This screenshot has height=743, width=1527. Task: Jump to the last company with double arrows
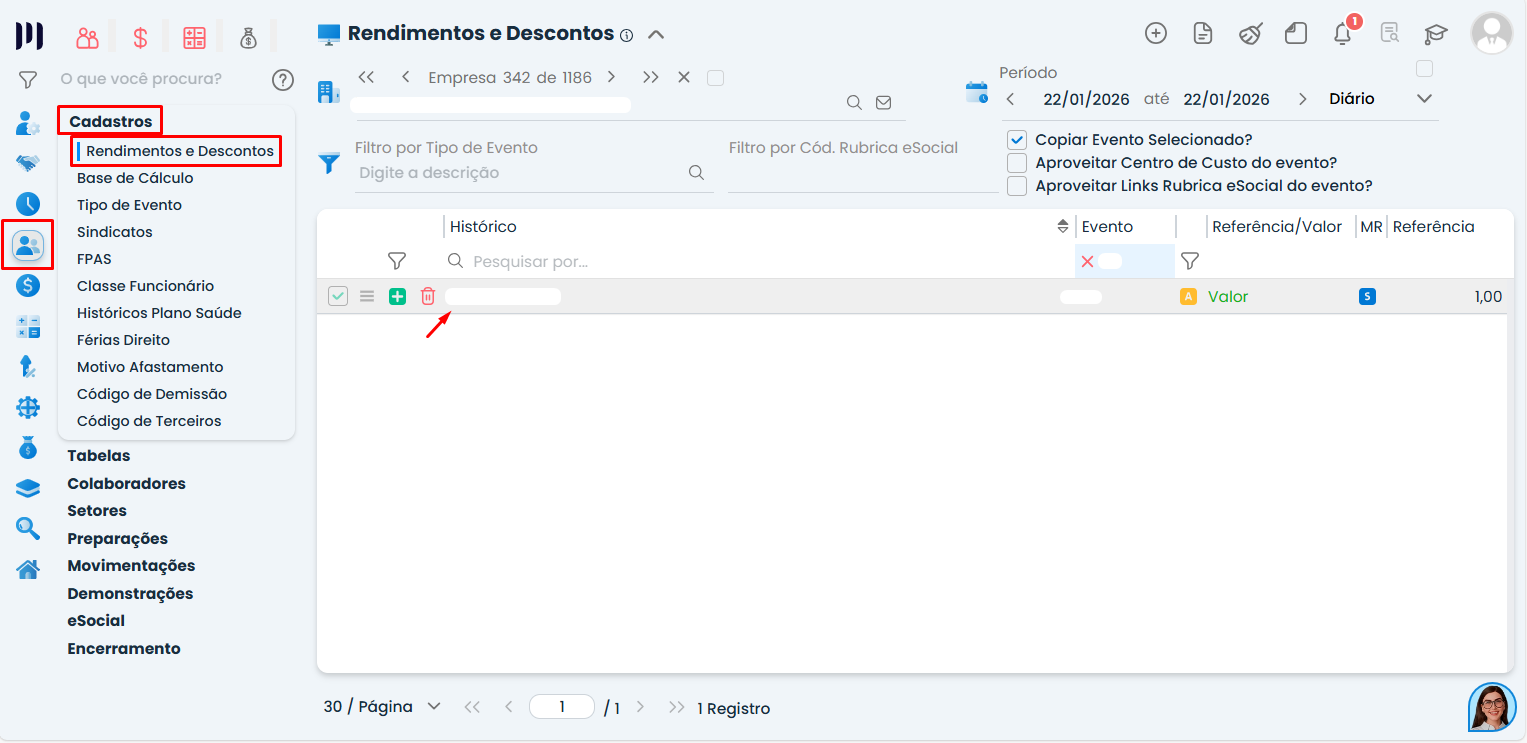pyautogui.click(x=651, y=77)
